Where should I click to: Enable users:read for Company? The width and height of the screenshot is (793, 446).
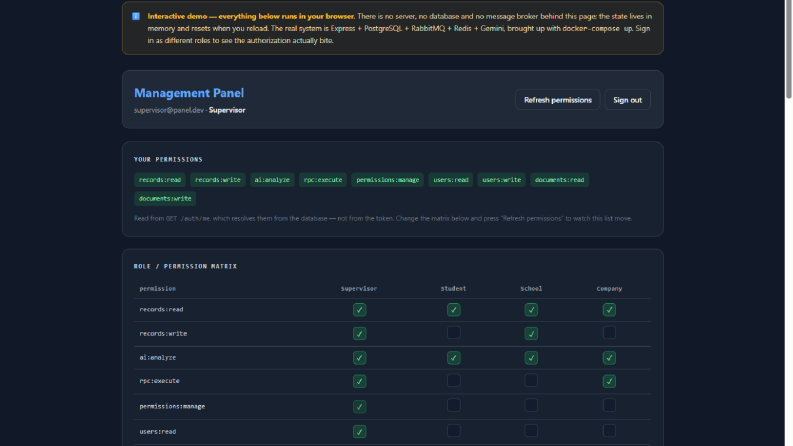coord(609,430)
